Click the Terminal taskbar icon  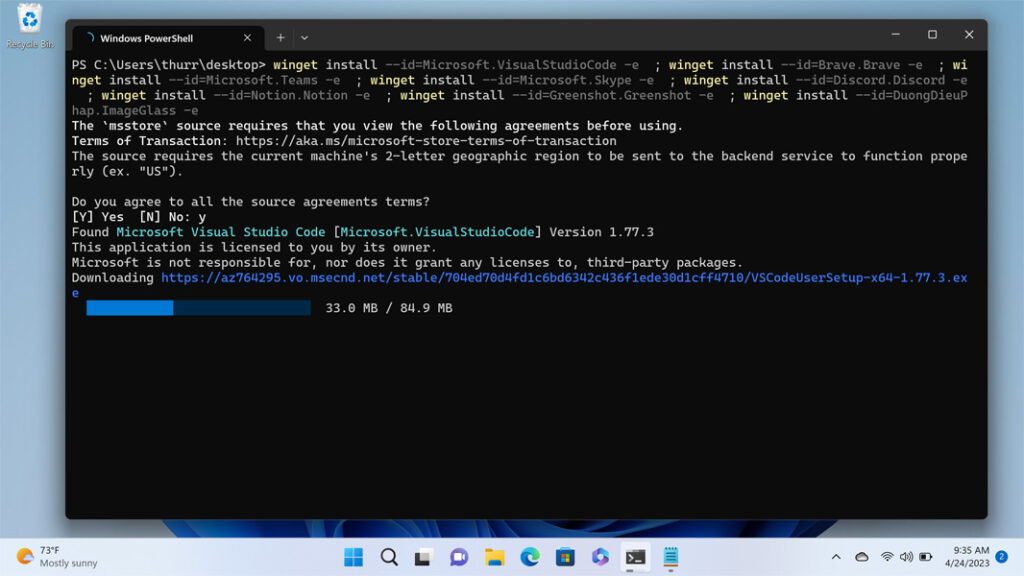[x=635, y=557]
